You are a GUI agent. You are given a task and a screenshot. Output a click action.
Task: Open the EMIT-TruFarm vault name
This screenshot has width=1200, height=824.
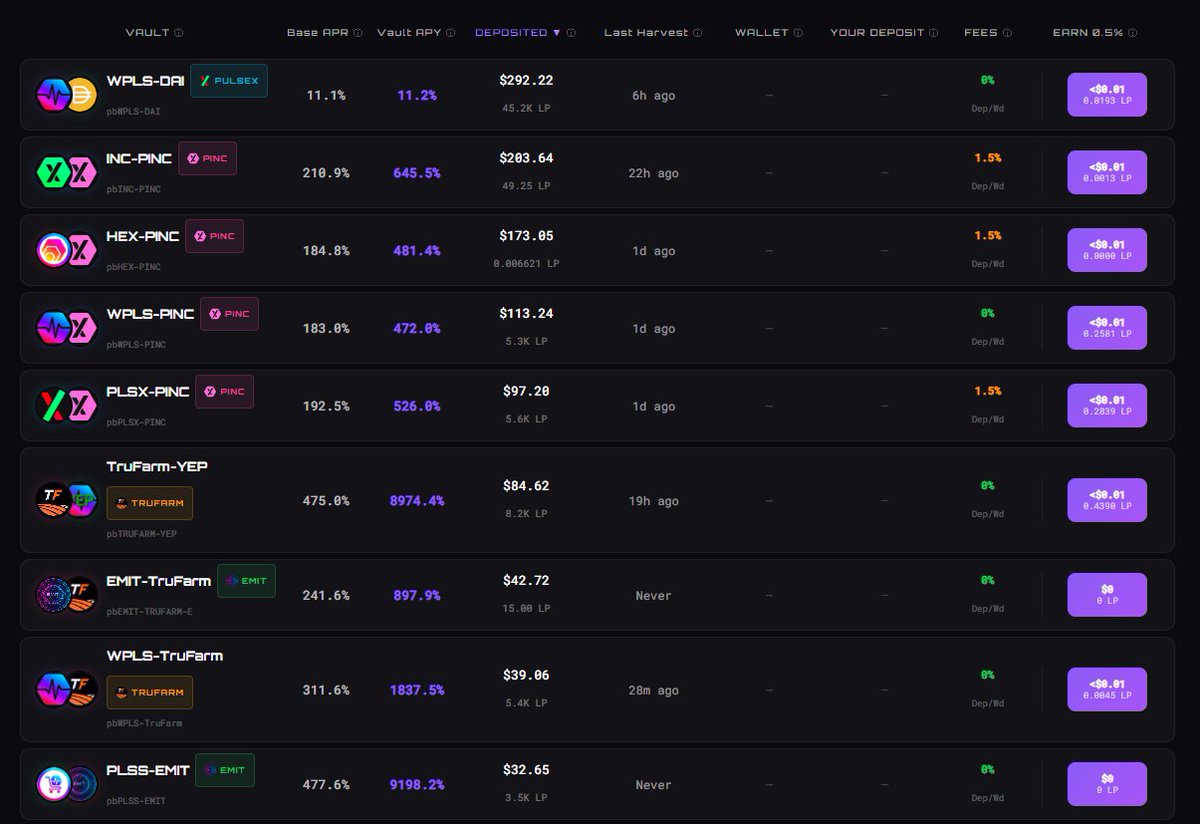(x=159, y=581)
